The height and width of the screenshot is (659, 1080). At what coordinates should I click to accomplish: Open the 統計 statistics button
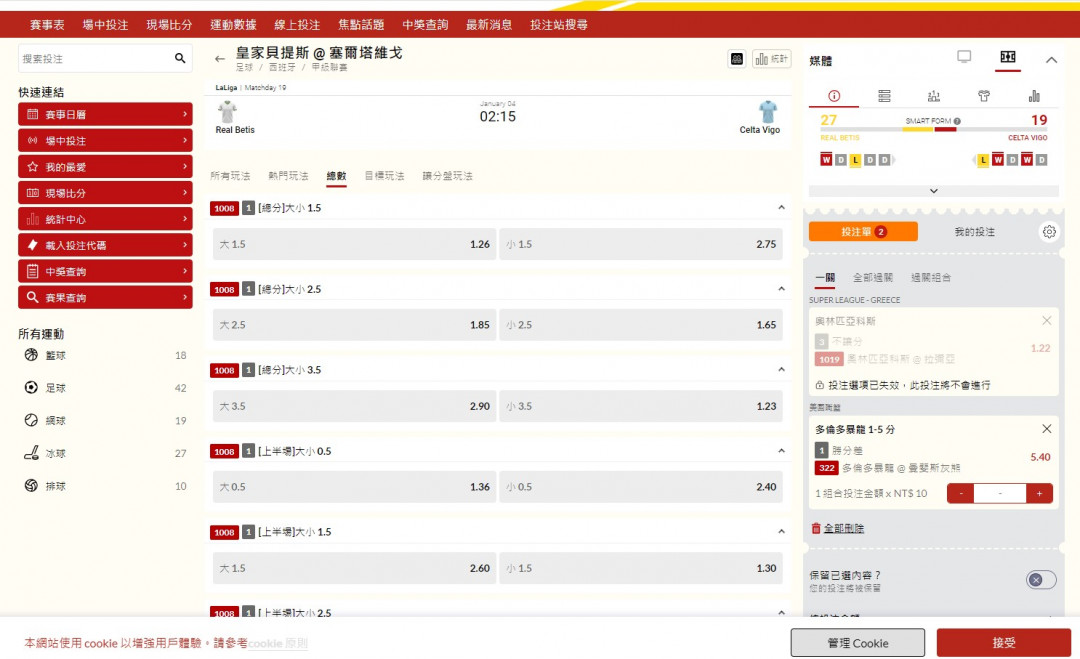(771, 59)
